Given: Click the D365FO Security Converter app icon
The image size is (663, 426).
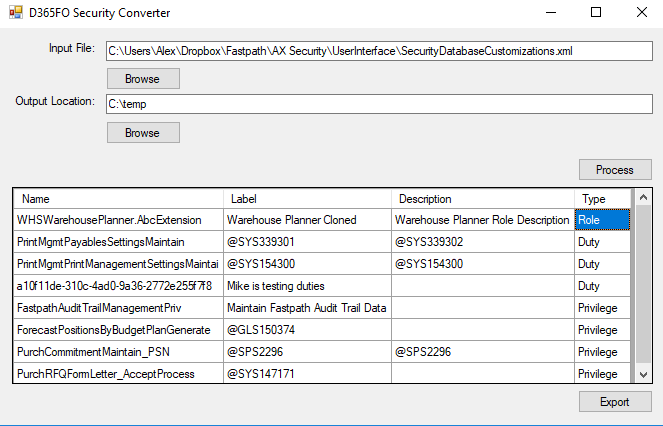Looking at the screenshot, I should point(16,12).
